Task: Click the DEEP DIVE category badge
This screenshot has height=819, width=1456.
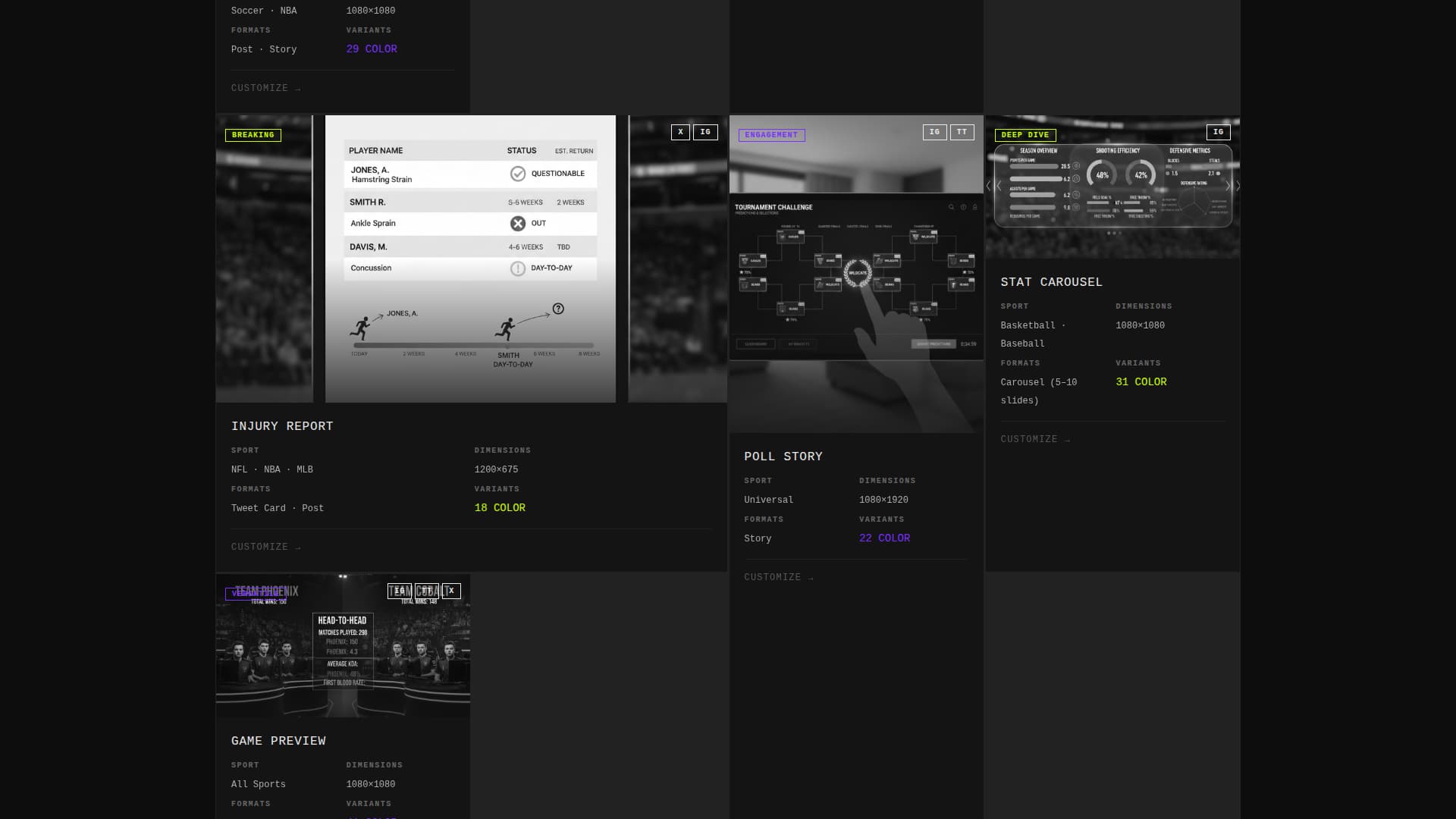Action: (1025, 135)
